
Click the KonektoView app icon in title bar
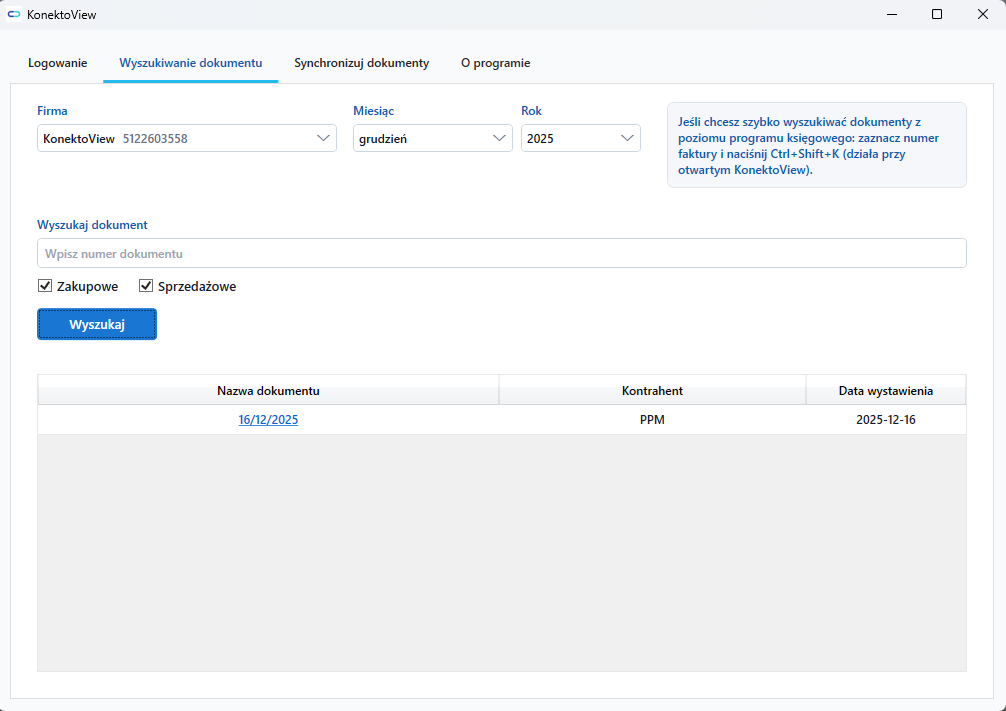pyautogui.click(x=14, y=15)
